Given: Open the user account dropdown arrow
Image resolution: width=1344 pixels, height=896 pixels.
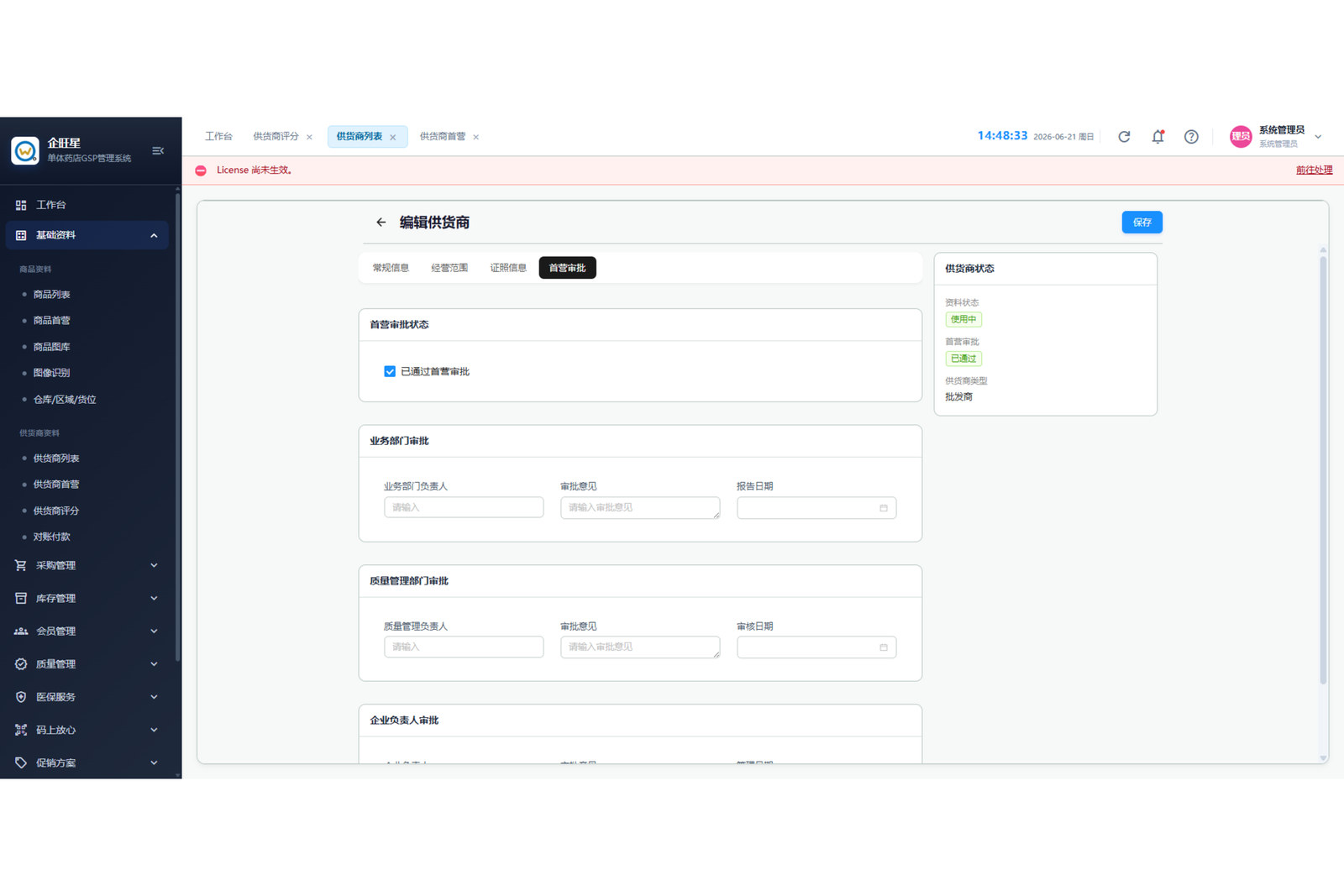Looking at the screenshot, I should point(1318,137).
